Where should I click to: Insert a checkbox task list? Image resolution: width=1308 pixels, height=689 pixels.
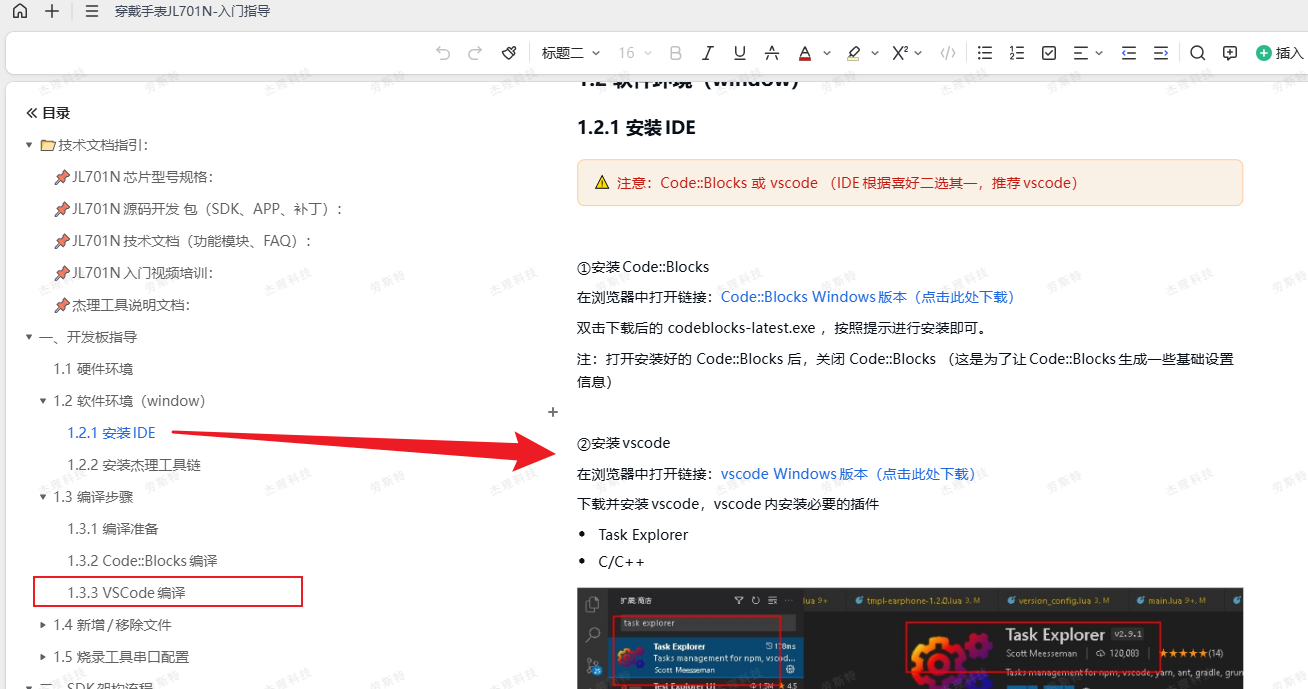1049,53
